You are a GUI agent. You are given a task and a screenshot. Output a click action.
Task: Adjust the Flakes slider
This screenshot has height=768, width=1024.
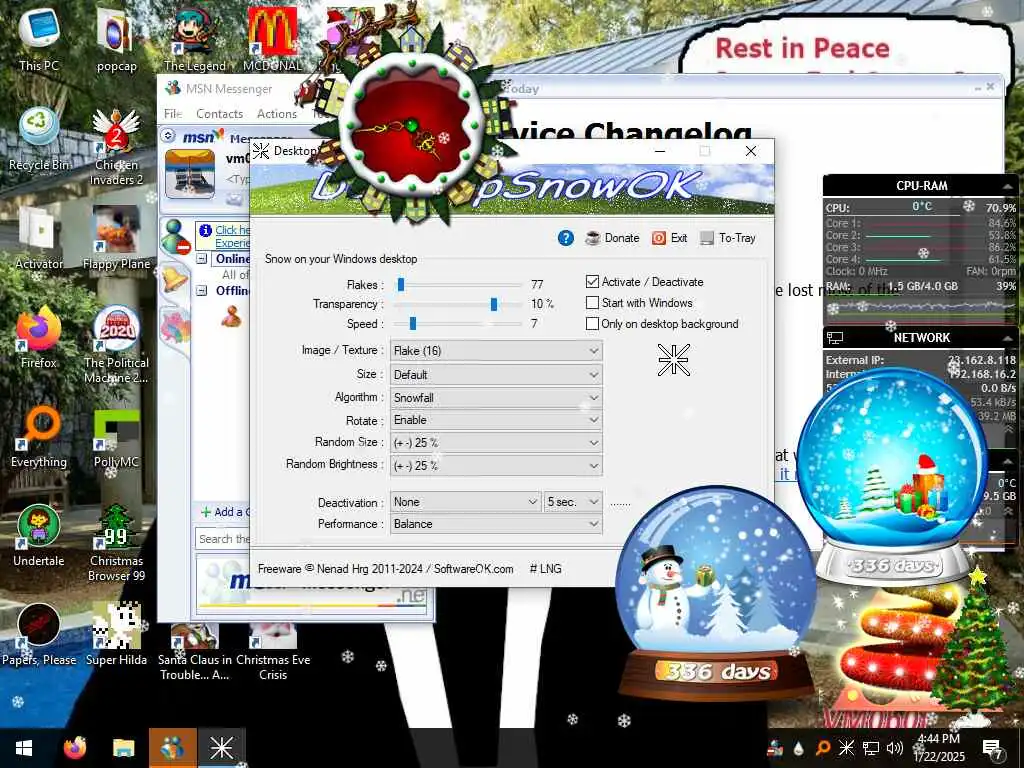click(401, 285)
